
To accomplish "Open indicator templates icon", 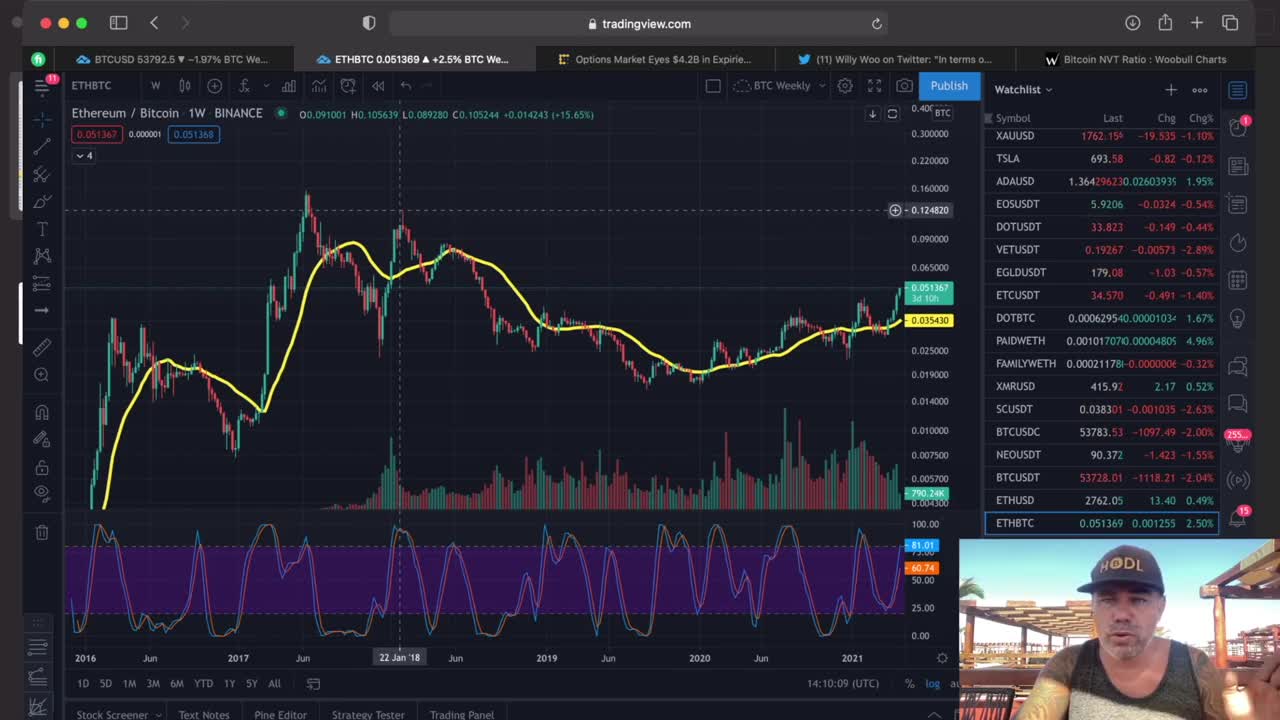I will click(x=319, y=86).
